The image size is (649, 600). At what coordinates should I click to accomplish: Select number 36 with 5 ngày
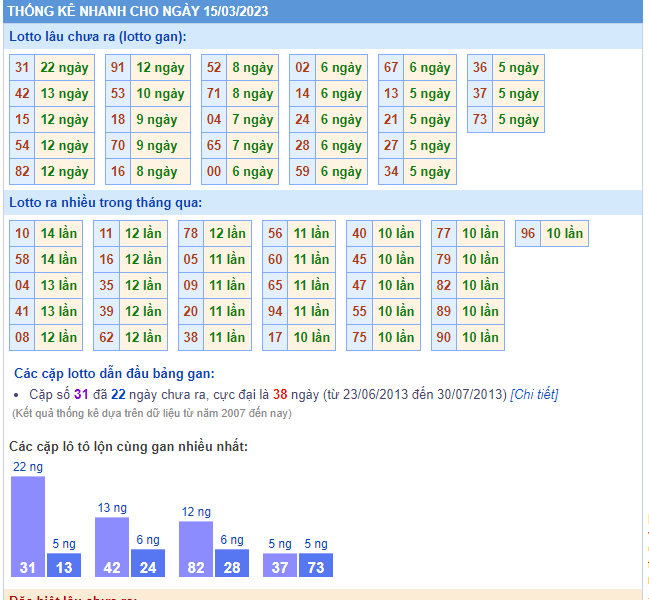pos(480,68)
